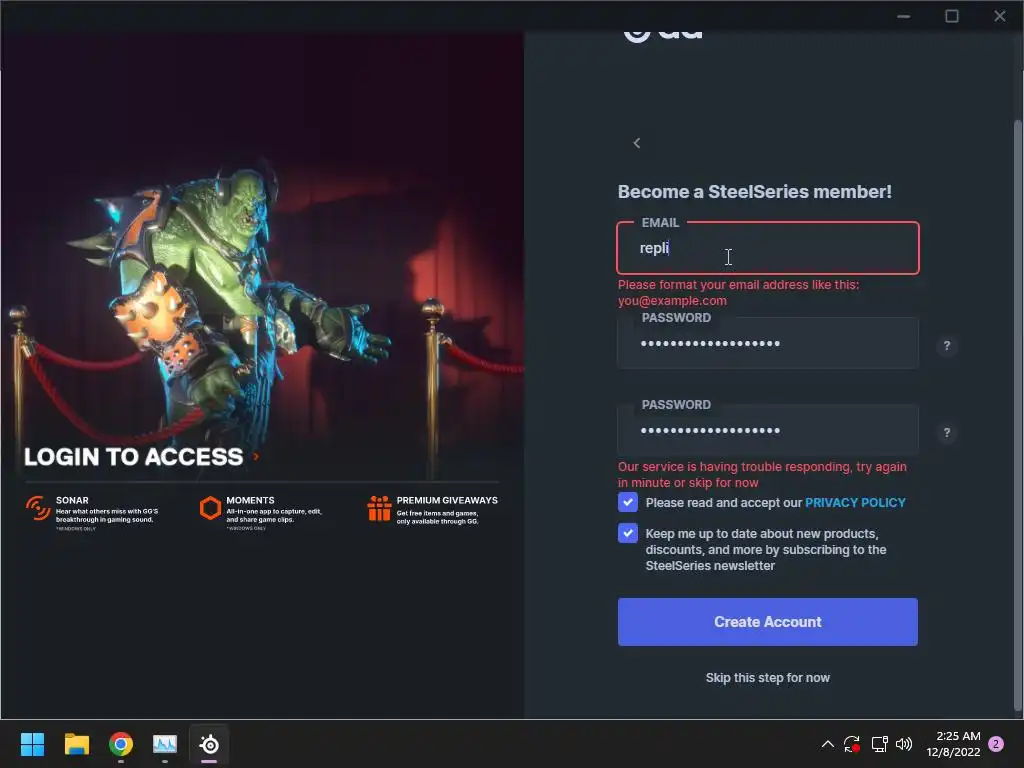Expand the hidden system tray icons chevron
Image resolution: width=1024 pixels, height=768 pixels.
(x=827, y=744)
